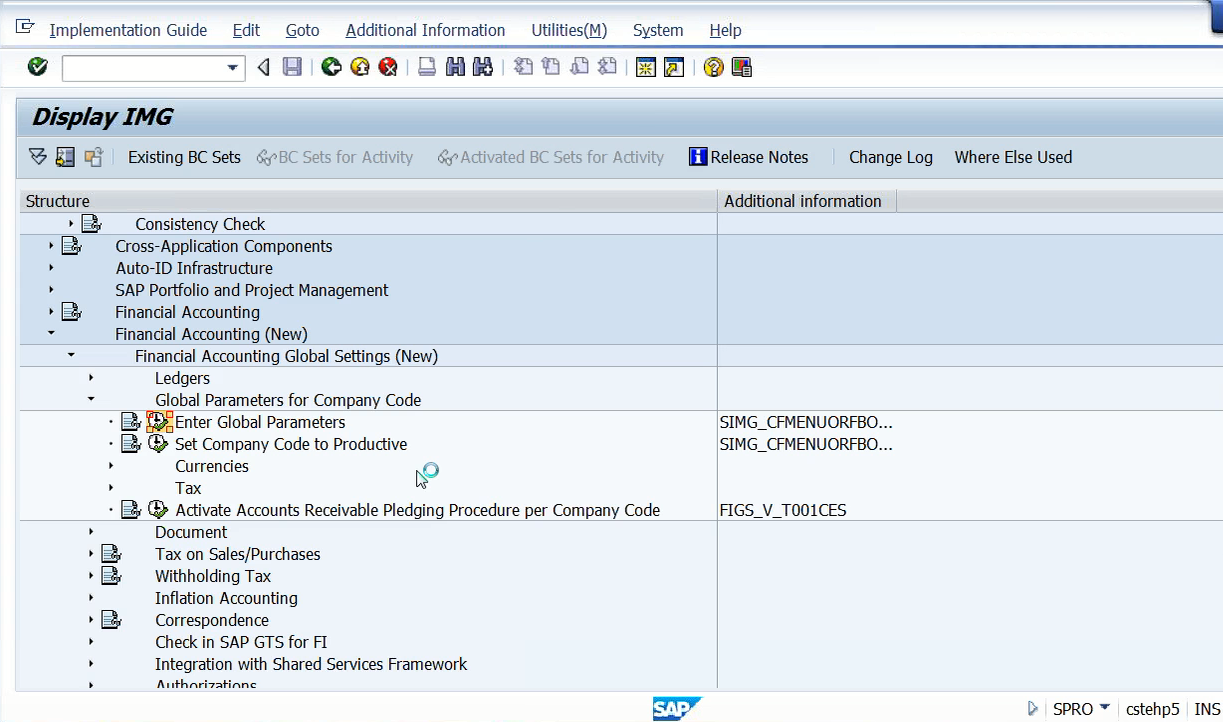Screen dimensions: 1223x722
Task: Collapse Financial Accounting Global Settings (New)
Action: coord(71,356)
